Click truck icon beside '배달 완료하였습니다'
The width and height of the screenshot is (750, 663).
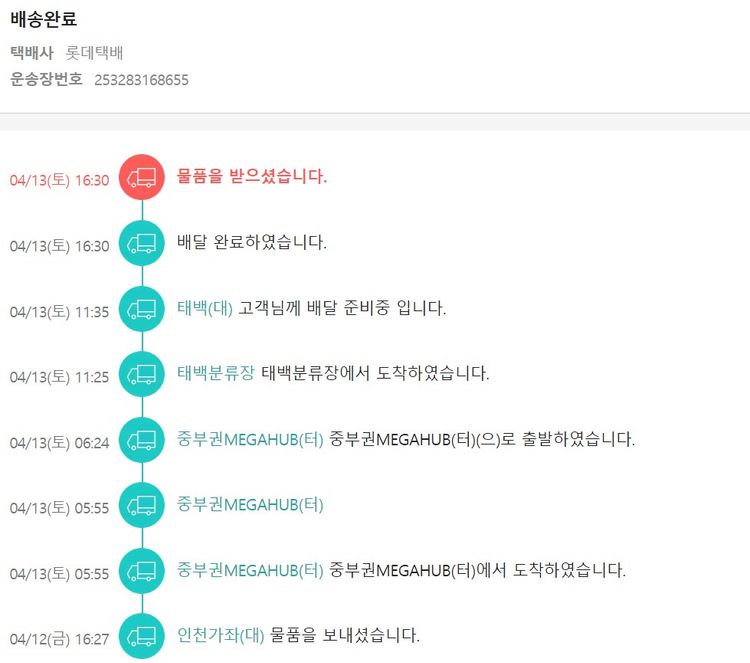(142, 244)
